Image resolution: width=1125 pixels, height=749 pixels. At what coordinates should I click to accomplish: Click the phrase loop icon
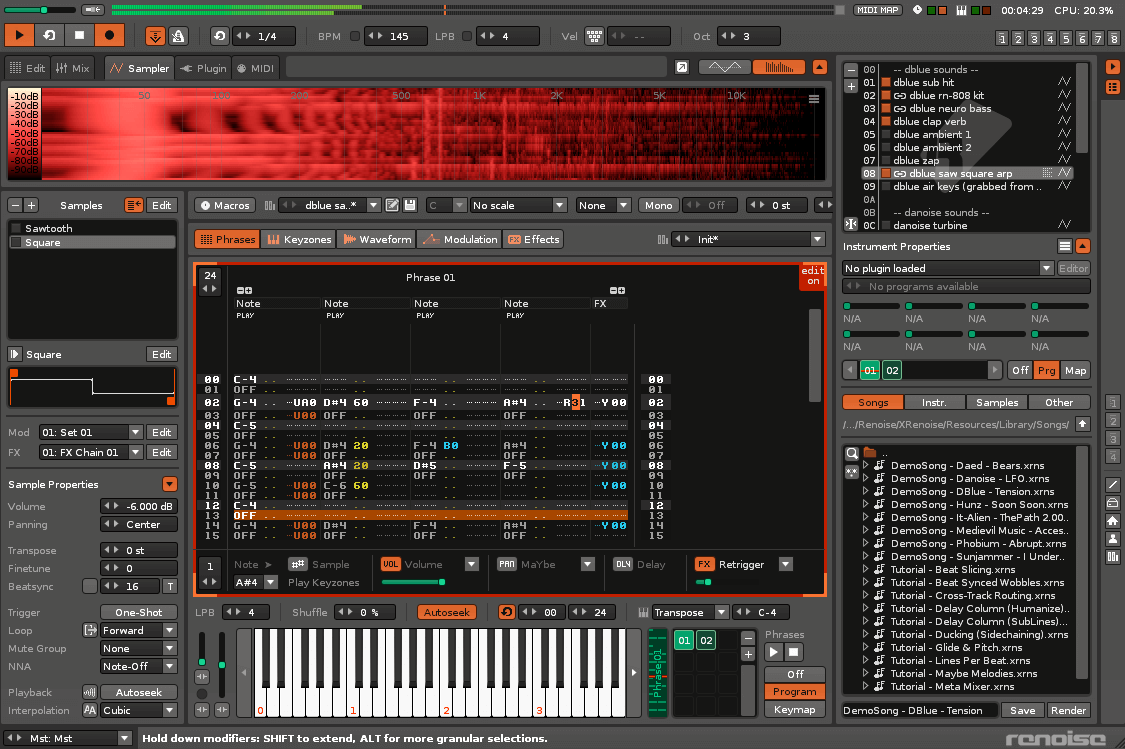point(506,612)
